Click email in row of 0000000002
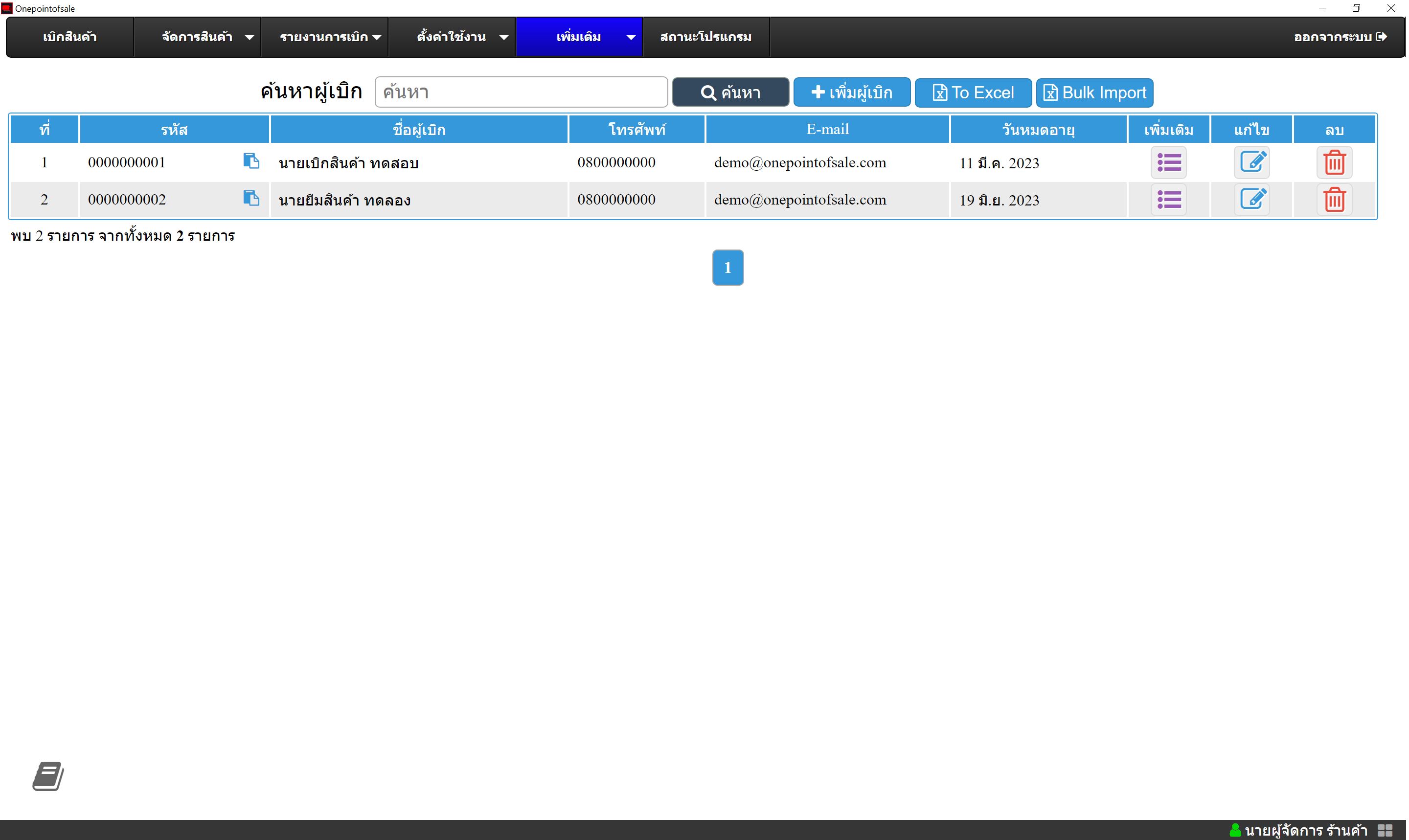This screenshot has width=1409, height=840. click(x=800, y=200)
